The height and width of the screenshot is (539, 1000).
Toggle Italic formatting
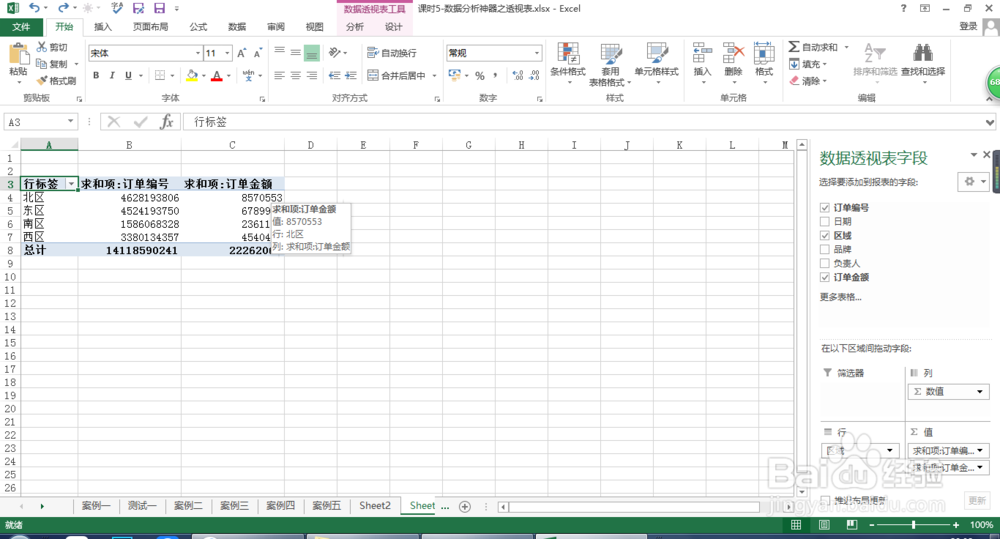112,75
